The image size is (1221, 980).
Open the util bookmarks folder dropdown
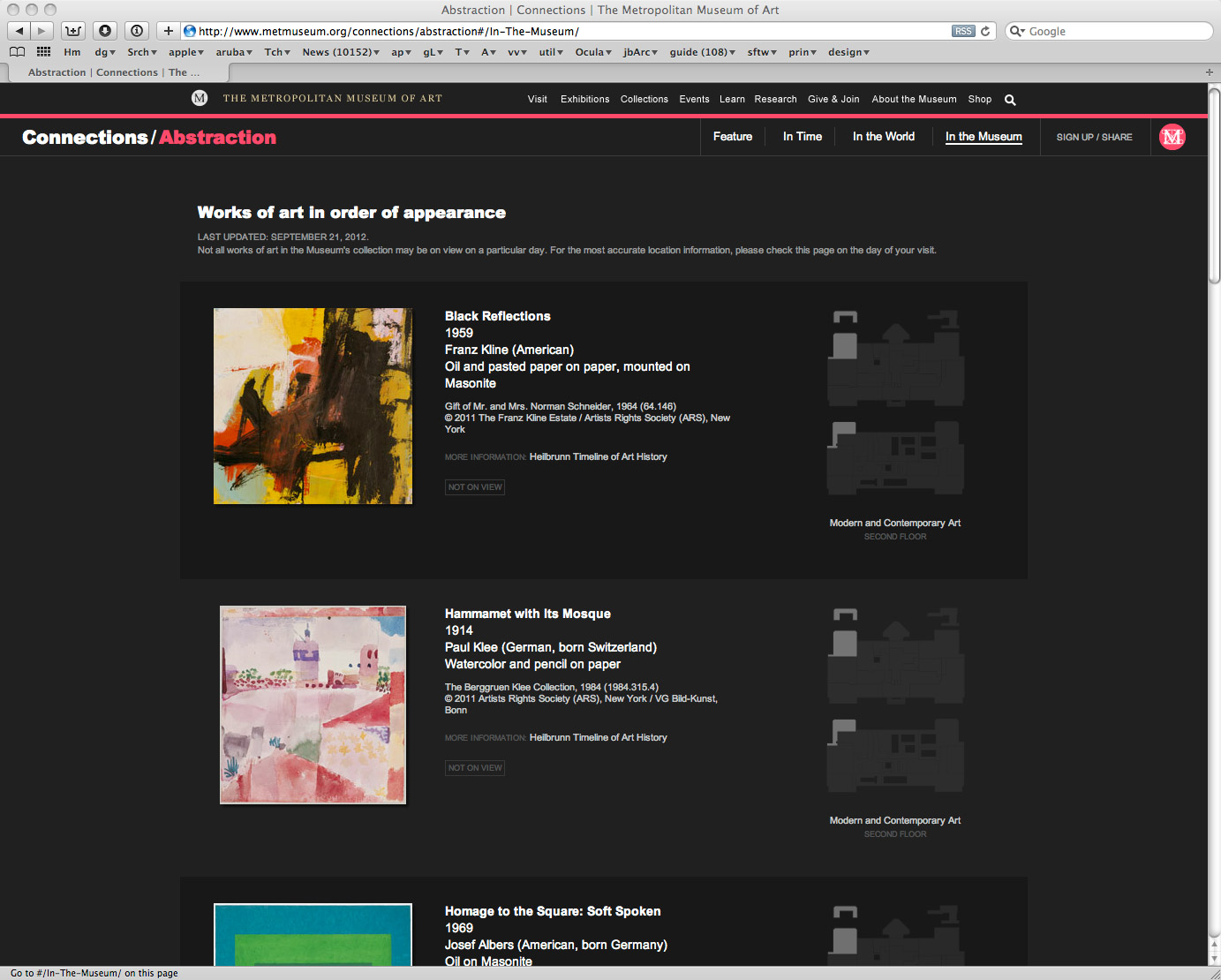[551, 52]
